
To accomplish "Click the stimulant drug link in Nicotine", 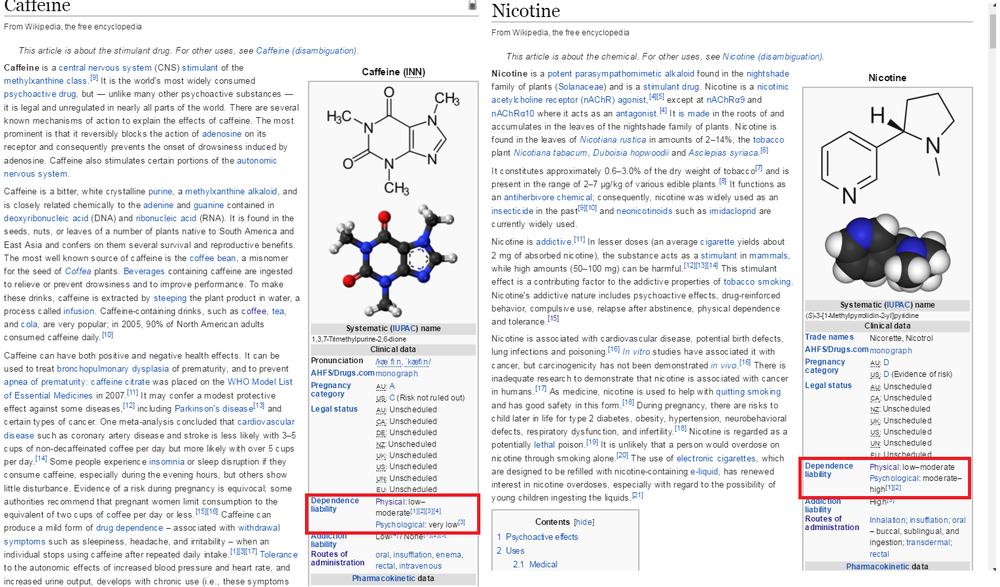I will coord(671,87).
